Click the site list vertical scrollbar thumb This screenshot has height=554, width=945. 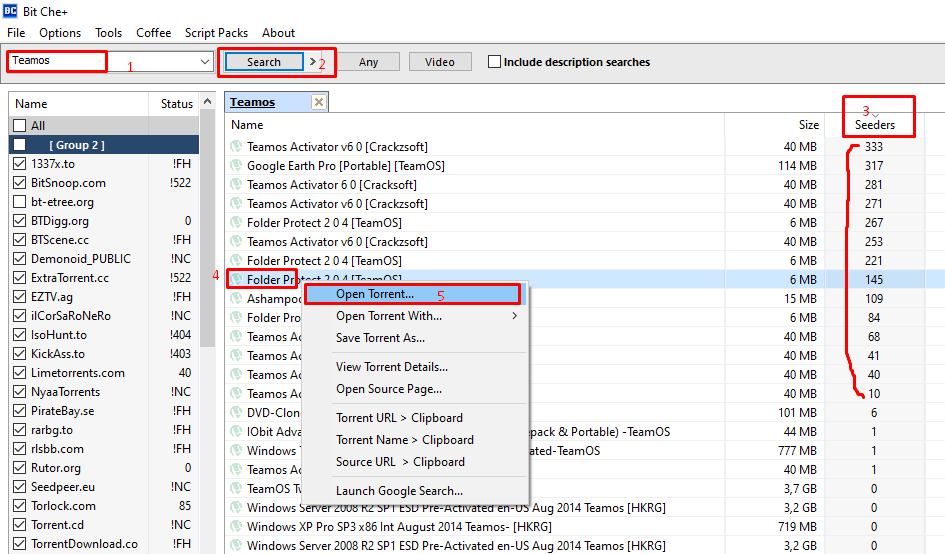[207, 229]
